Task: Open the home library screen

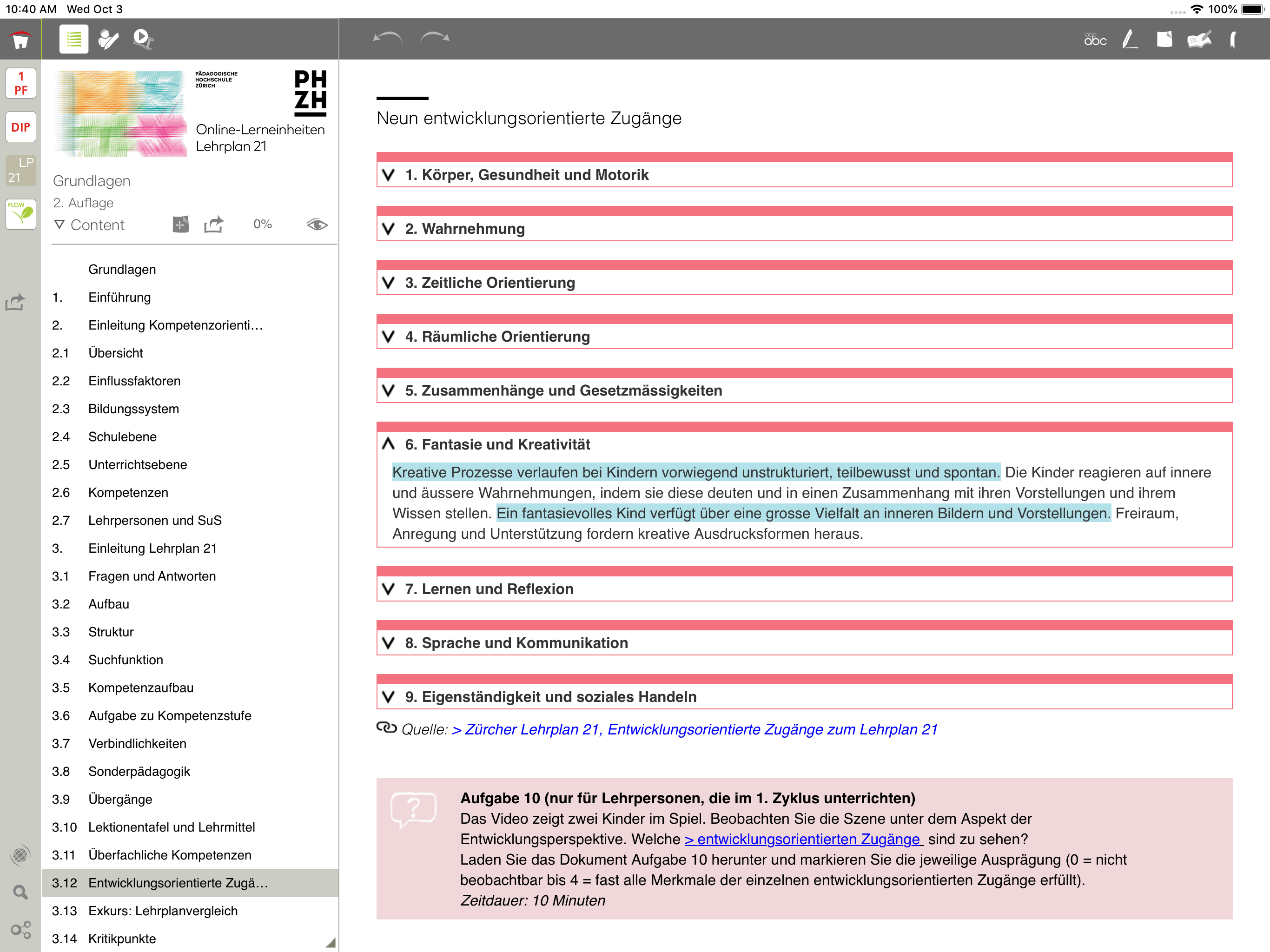Action: pyautogui.click(x=20, y=39)
